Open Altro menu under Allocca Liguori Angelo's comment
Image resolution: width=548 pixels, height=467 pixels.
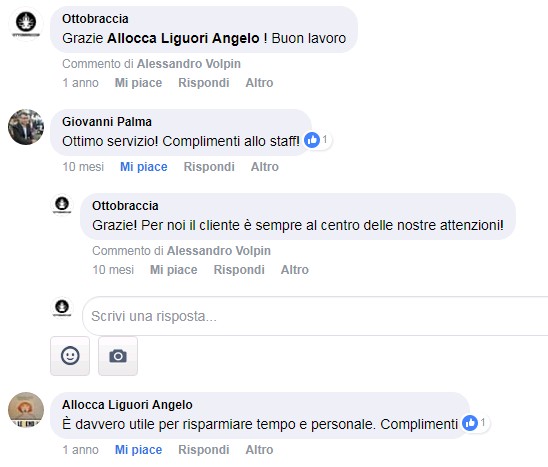pos(259,450)
